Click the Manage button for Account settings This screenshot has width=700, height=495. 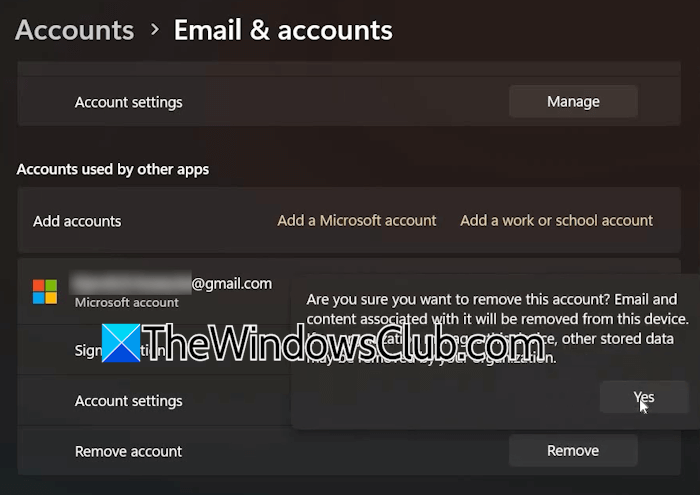click(x=573, y=102)
